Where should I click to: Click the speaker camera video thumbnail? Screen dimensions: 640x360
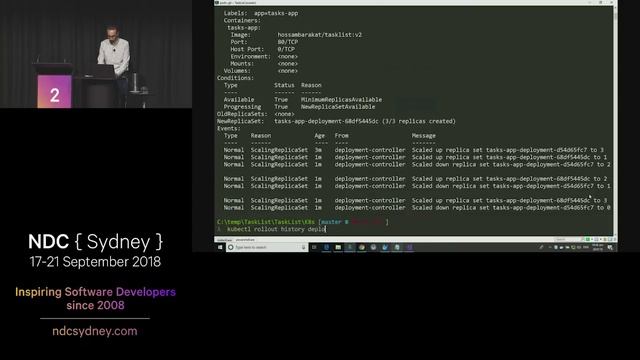tap(96, 54)
